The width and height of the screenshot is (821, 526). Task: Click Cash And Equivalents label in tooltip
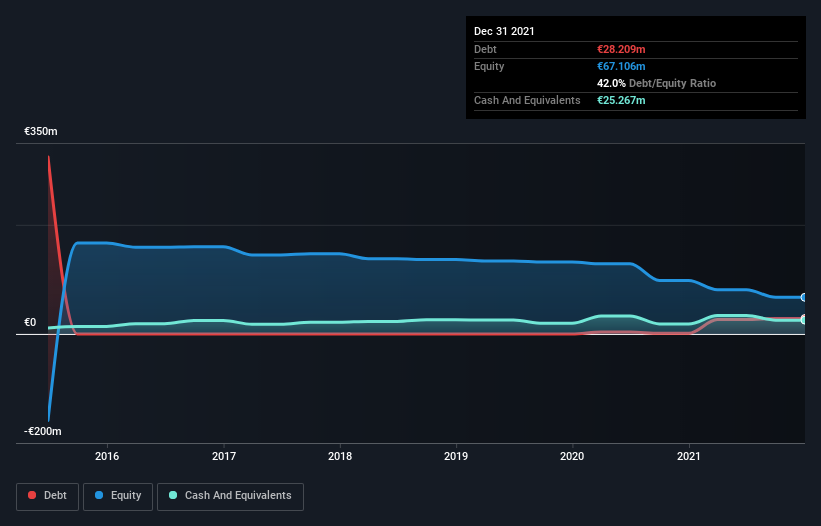(x=527, y=100)
